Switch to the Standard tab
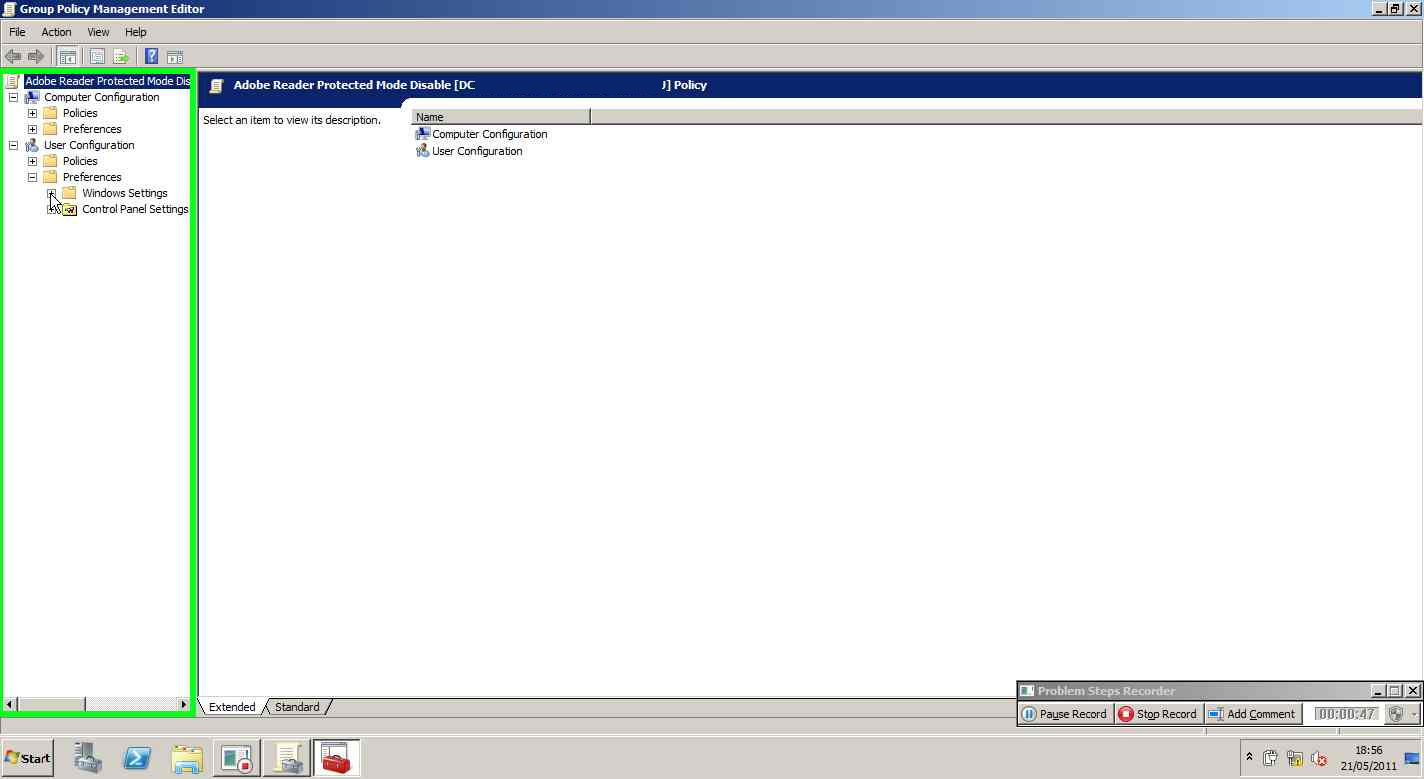 (x=297, y=707)
